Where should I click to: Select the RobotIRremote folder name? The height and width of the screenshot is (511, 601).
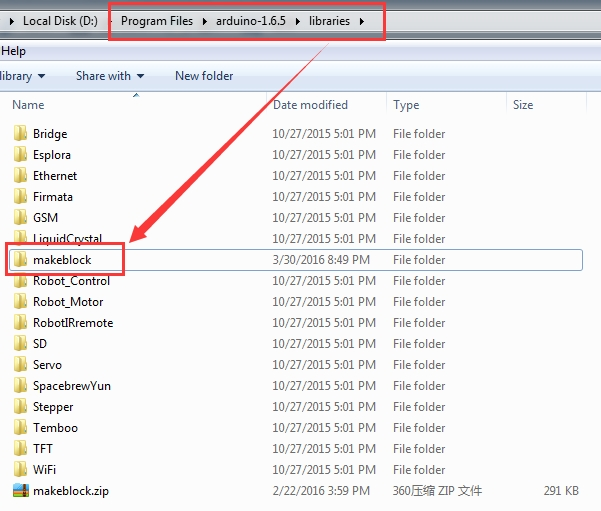(73, 323)
